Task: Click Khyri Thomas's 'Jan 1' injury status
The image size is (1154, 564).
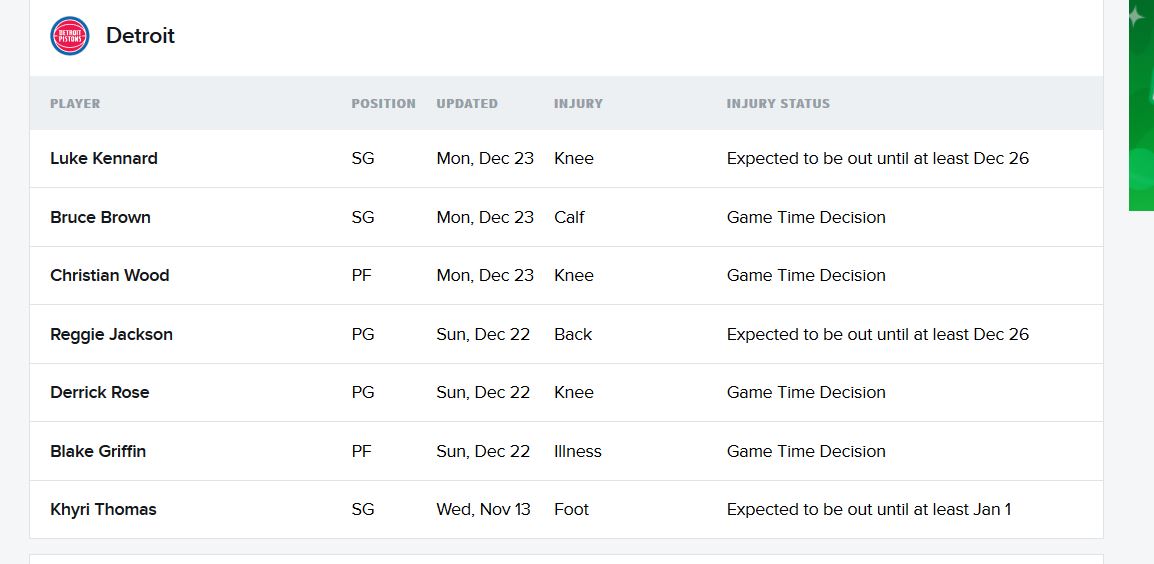Action: 868,509
